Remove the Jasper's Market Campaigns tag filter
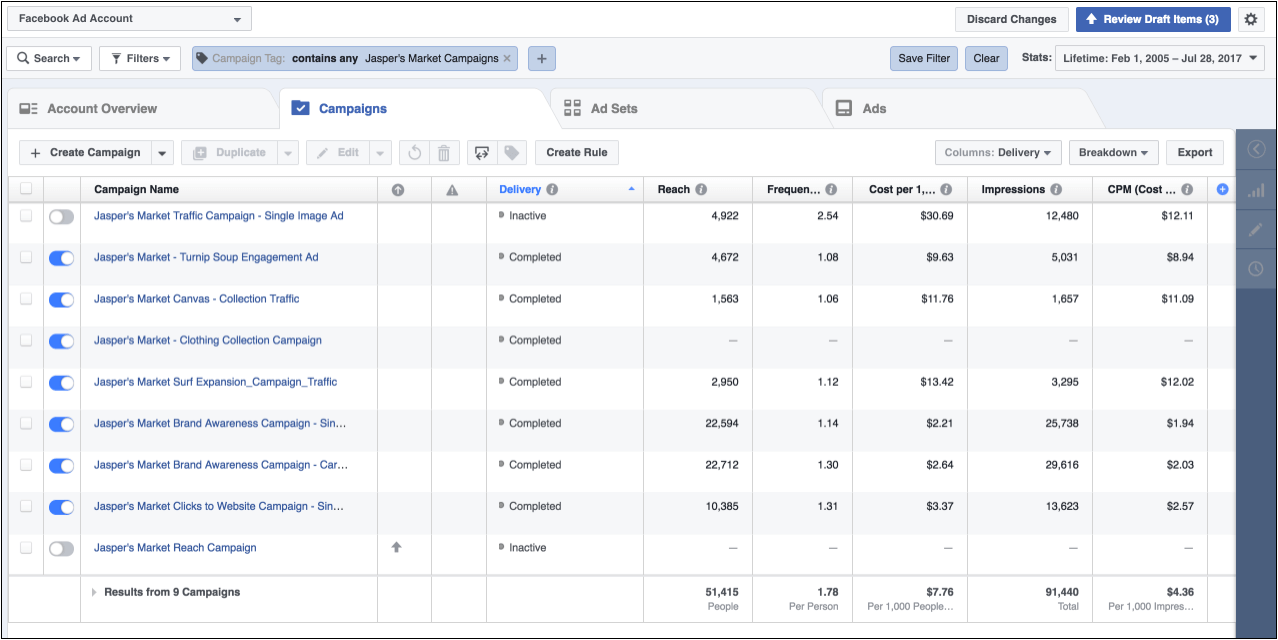 tap(507, 59)
